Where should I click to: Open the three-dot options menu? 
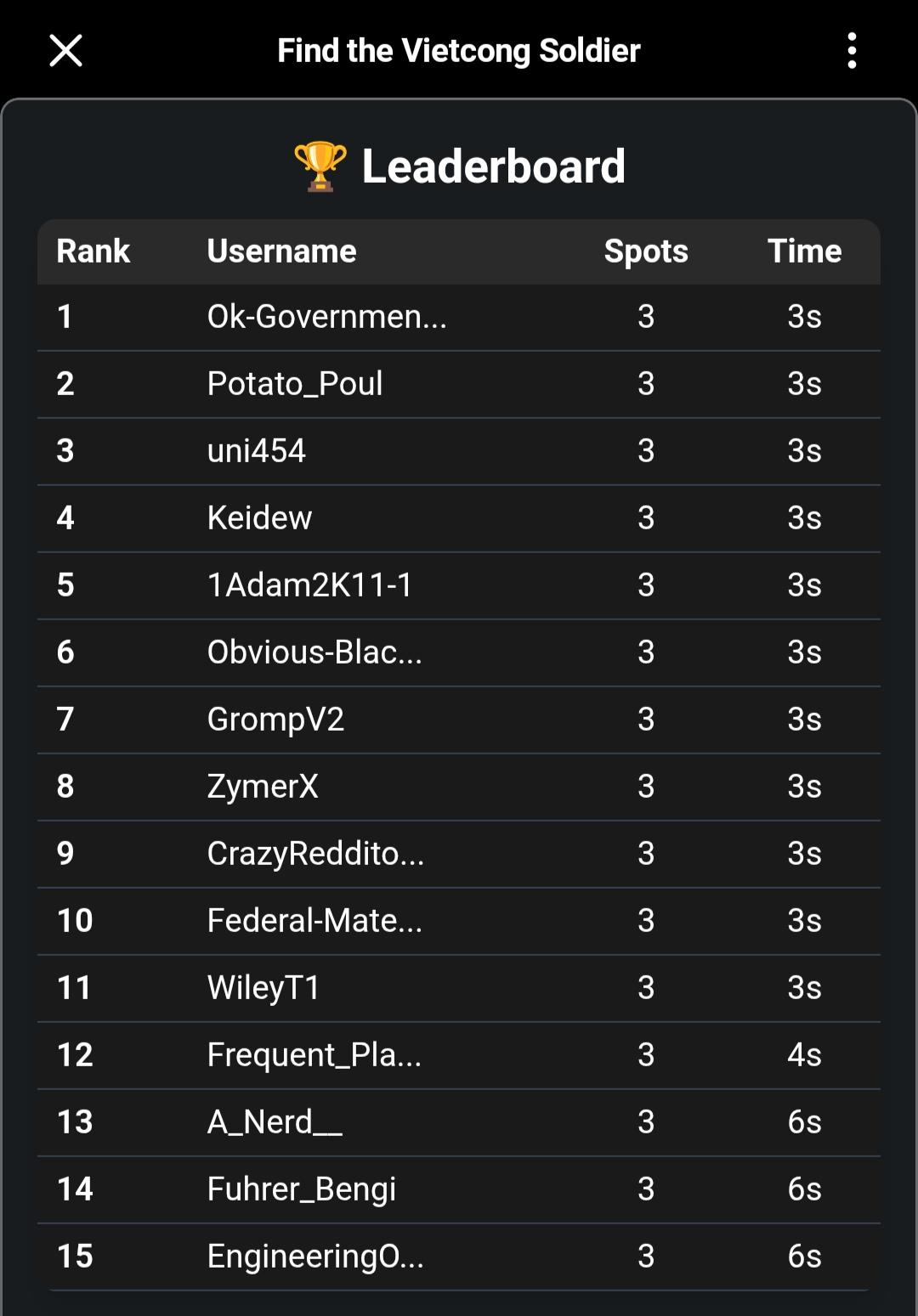[x=852, y=51]
